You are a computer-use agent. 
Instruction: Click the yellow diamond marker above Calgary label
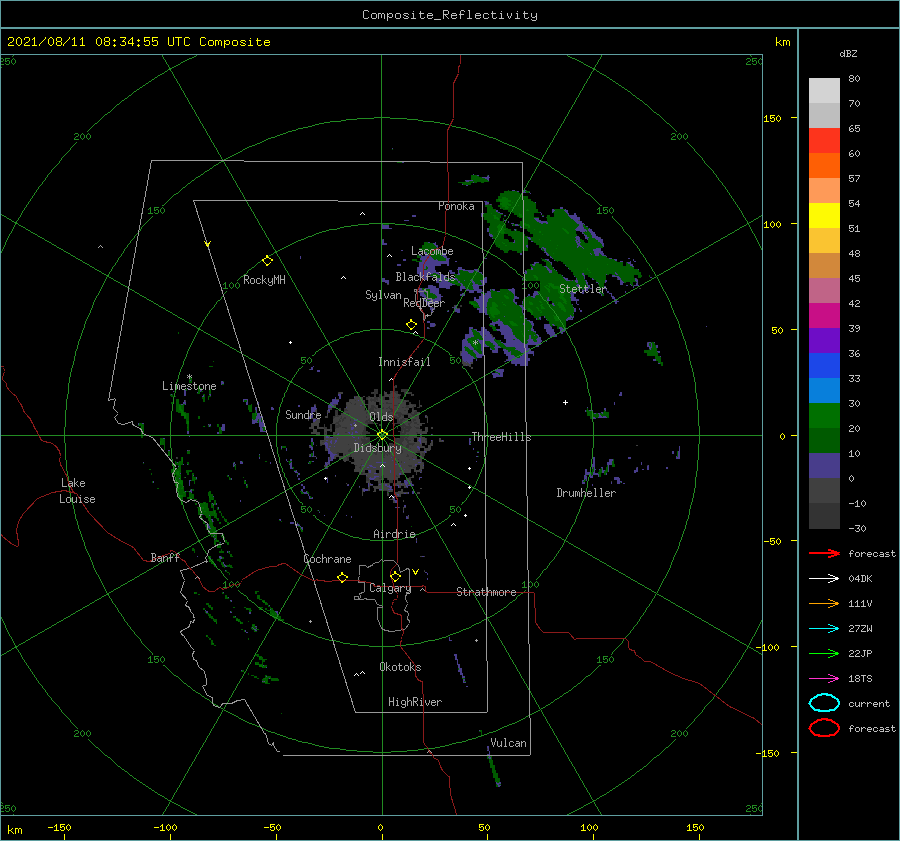click(395, 576)
